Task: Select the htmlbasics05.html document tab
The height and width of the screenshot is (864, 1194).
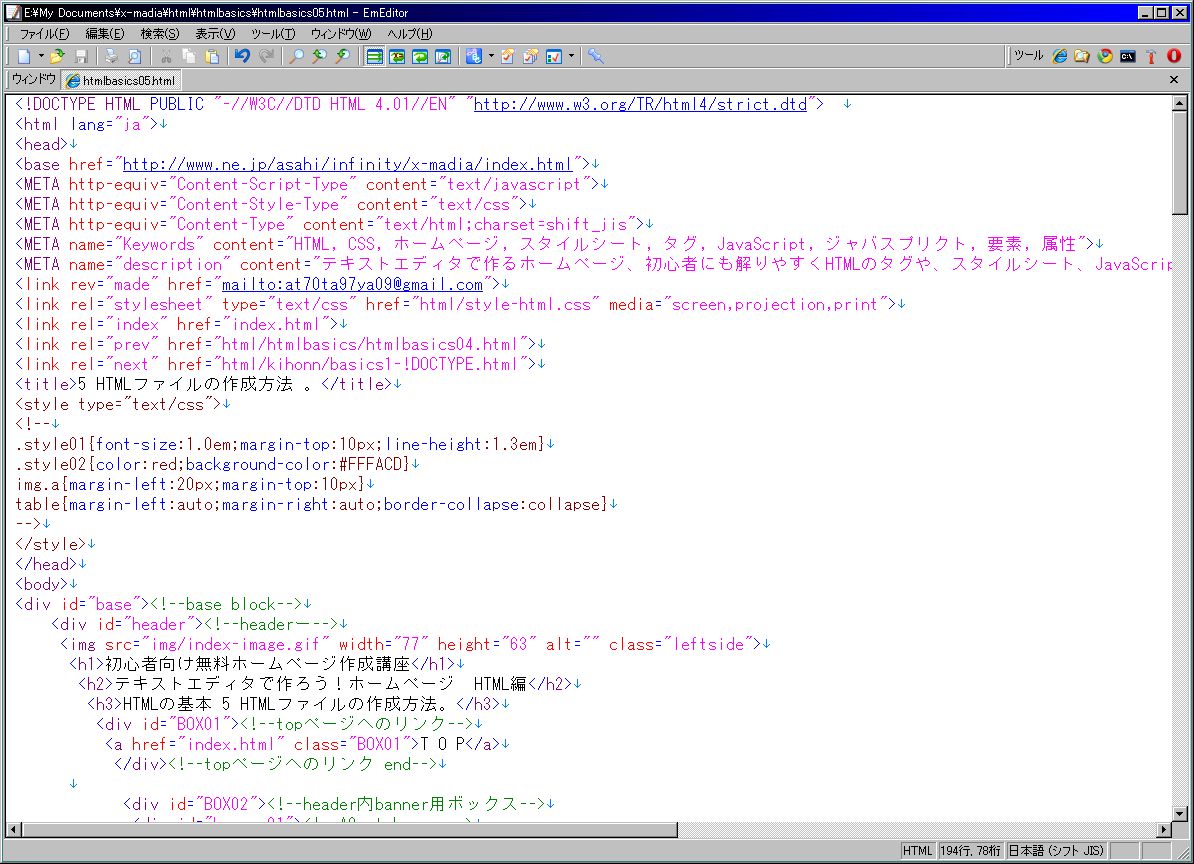Action: (x=122, y=81)
